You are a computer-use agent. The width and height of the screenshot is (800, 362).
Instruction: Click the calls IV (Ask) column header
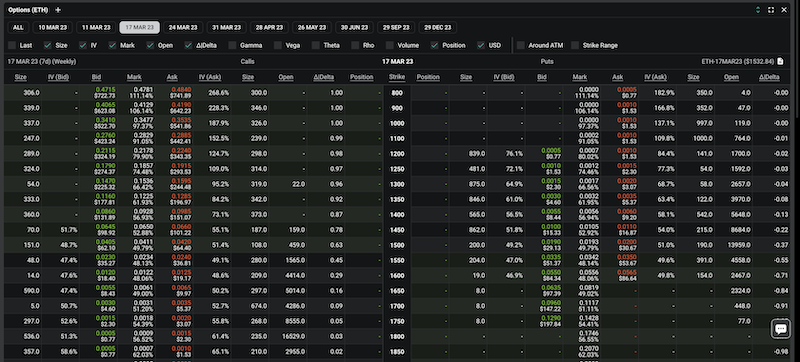[x=210, y=77]
